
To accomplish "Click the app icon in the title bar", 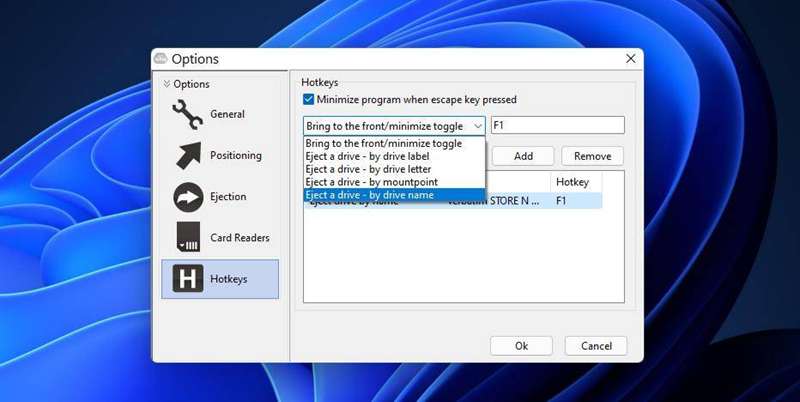I will tap(160, 58).
